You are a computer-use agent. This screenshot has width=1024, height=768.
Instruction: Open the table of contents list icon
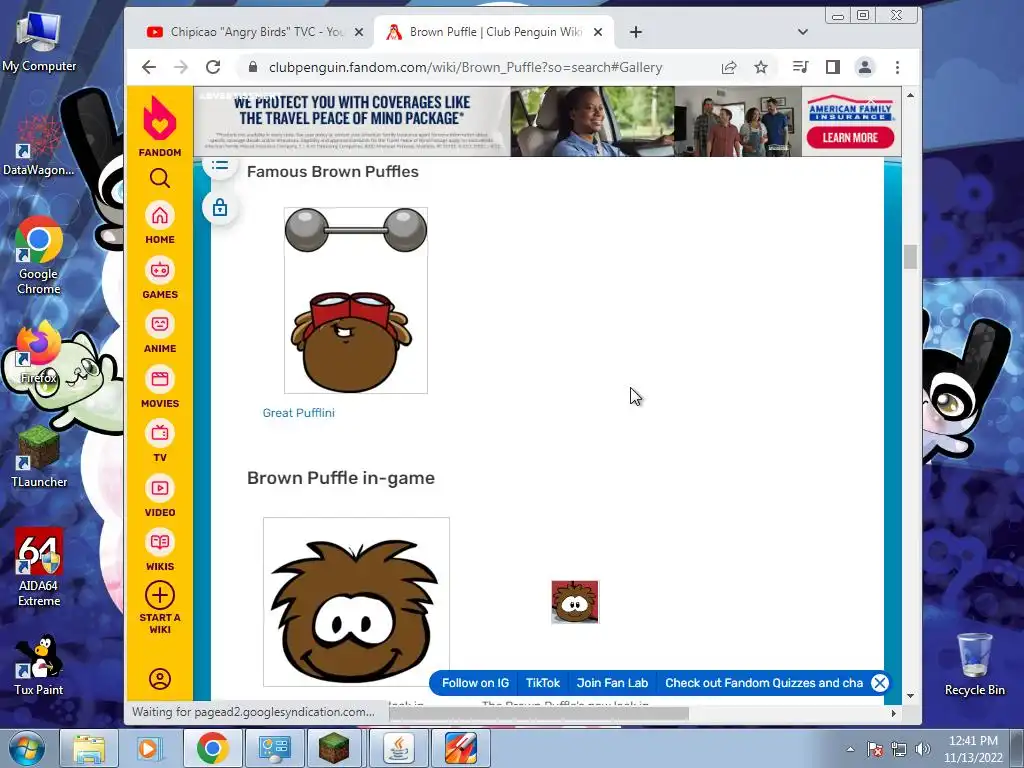(x=220, y=165)
